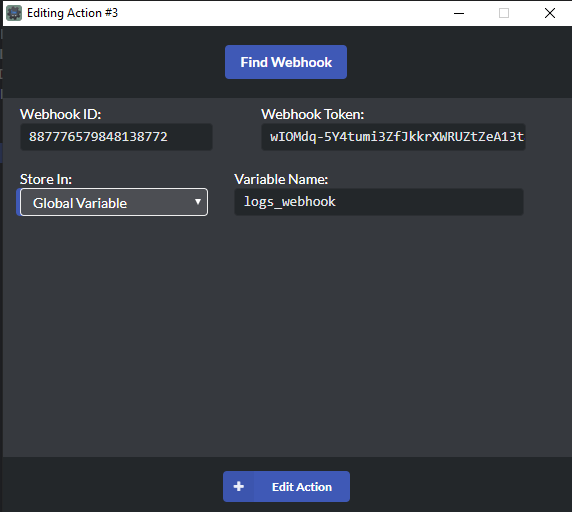Click the plus icon on Edit Action
Screen dimensions: 572x512
click(239, 486)
